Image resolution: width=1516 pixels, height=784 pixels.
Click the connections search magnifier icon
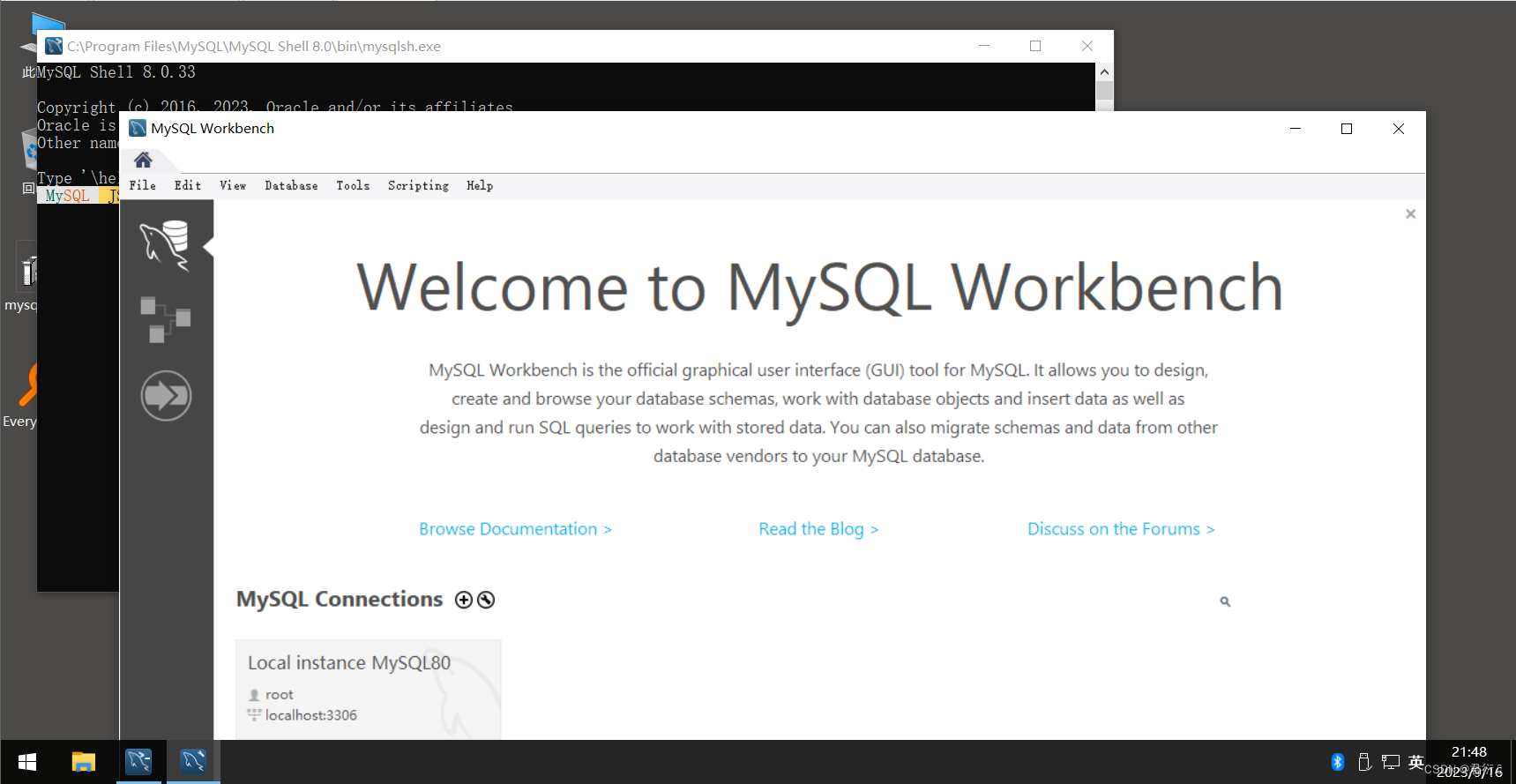tap(1225, 601)
